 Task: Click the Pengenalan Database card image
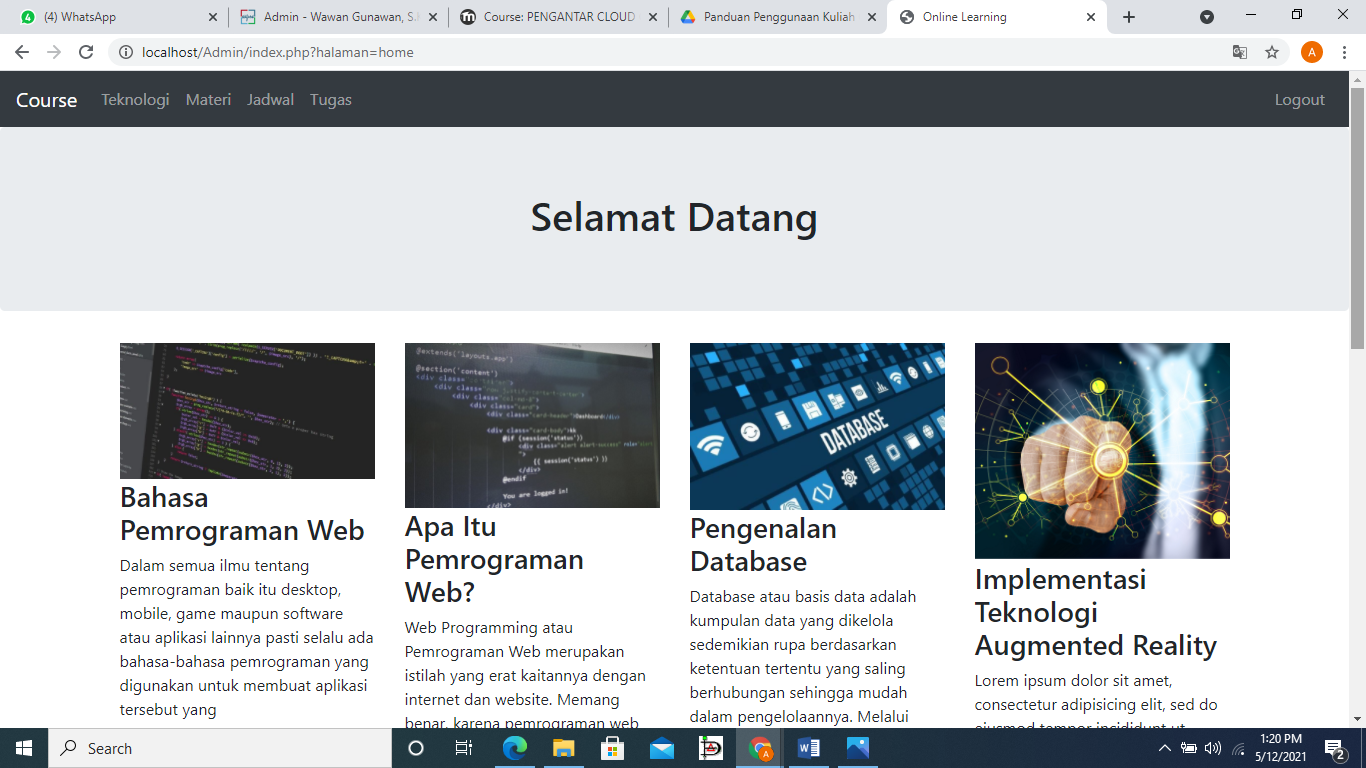pyautogui.click(x=817, y=426)
